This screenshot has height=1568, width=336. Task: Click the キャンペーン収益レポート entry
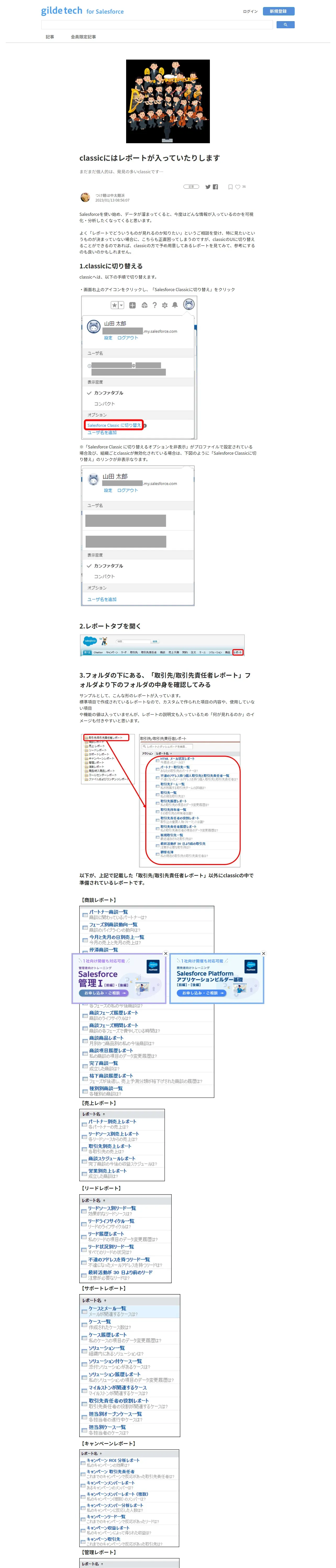point(108,1528)
